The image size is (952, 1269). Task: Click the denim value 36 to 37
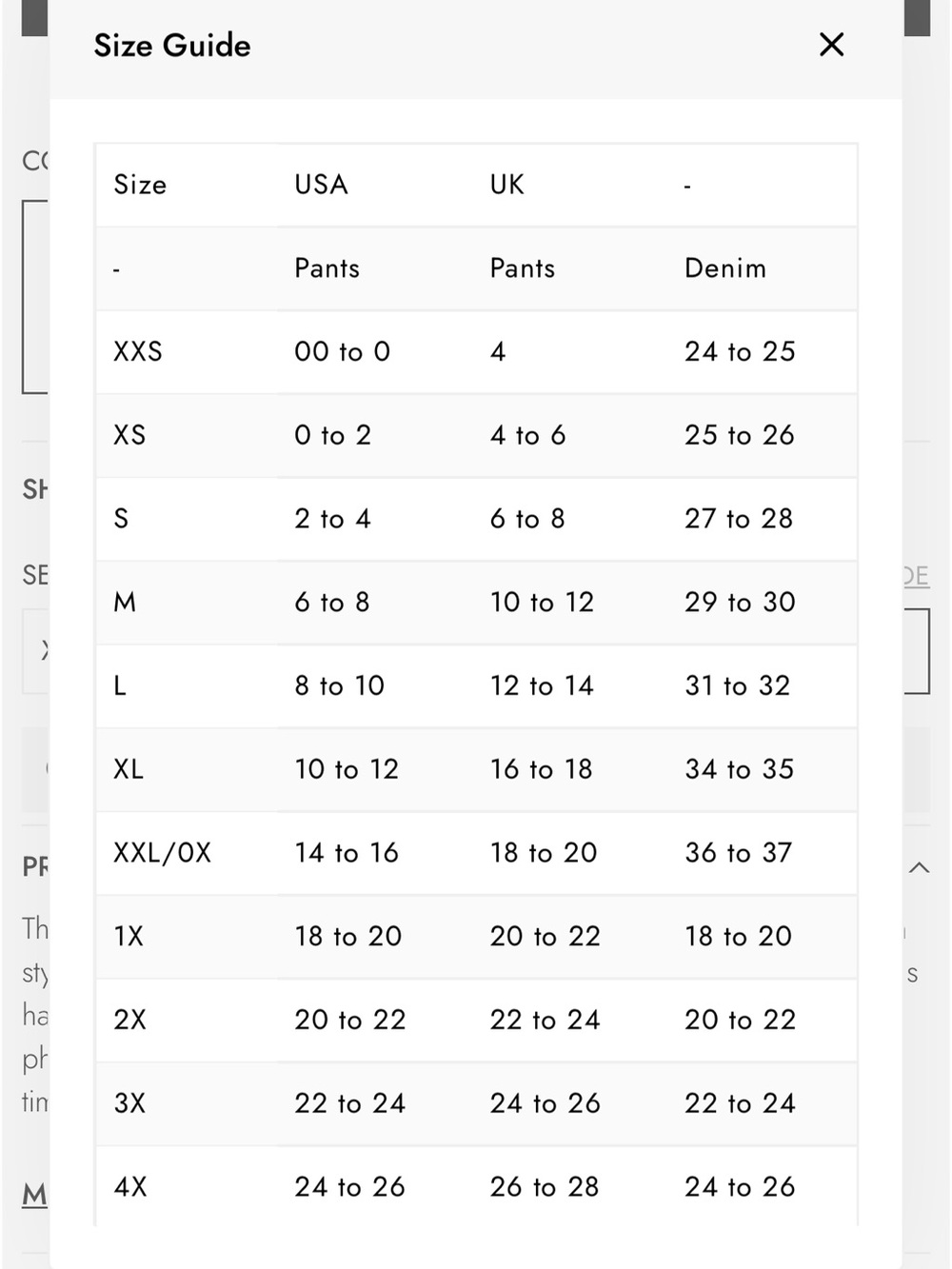pyautogui.click(x=739, y=853)
